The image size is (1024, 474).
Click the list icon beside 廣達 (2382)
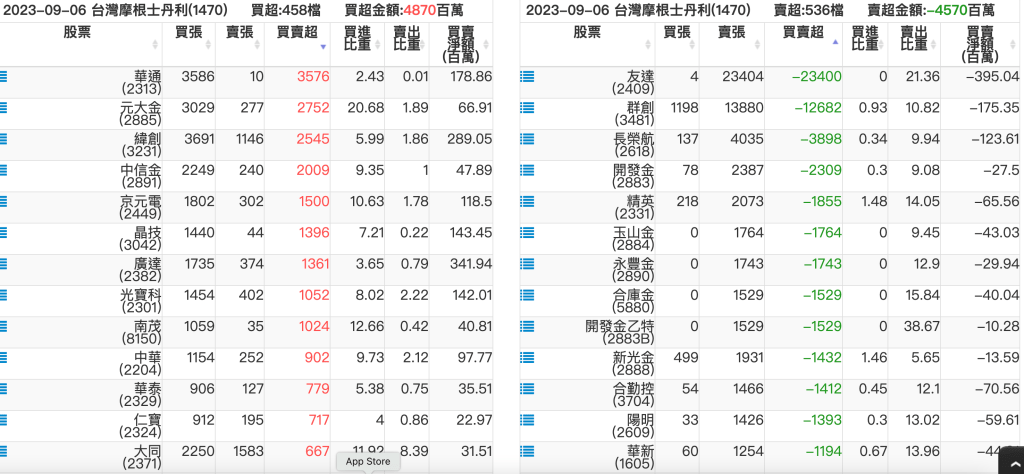(x=4, y=264)
